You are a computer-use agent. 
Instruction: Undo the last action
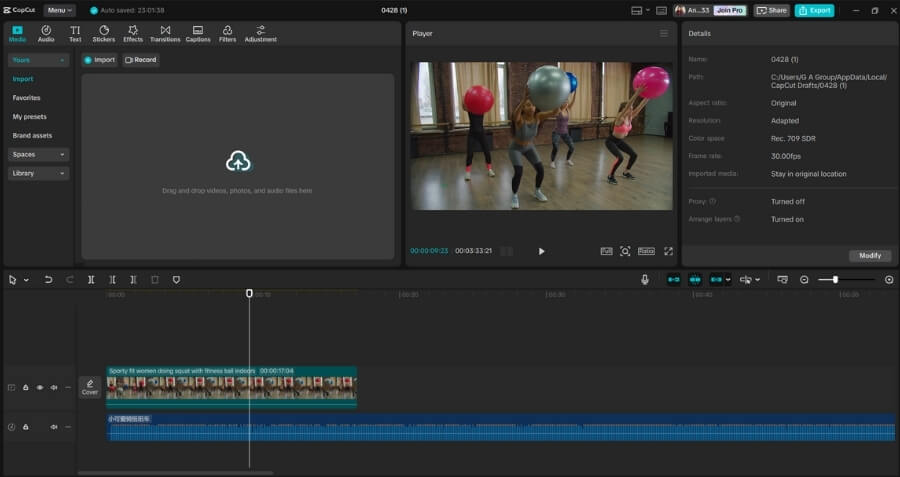point(48,280)
